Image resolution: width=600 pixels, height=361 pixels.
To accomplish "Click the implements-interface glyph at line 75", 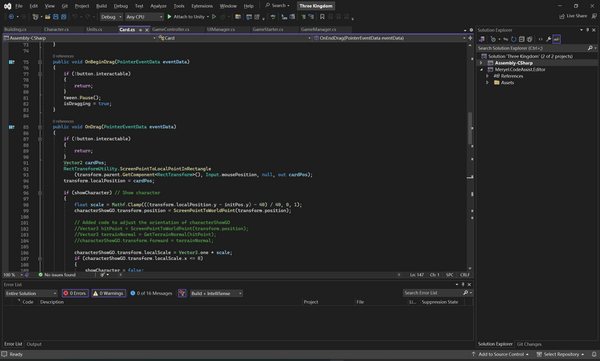I will [x=11, y=62].
